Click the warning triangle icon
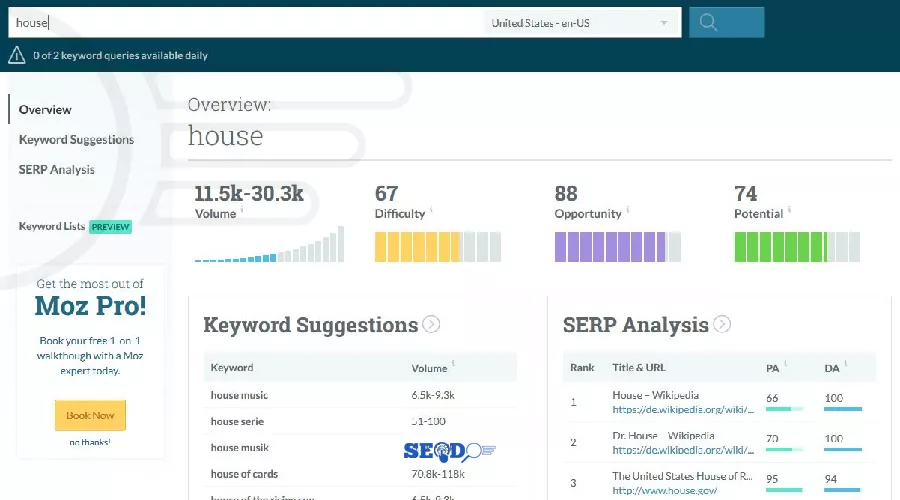This screenshot has height=500, width=900. pyautogui.click(x=17, y=55)
